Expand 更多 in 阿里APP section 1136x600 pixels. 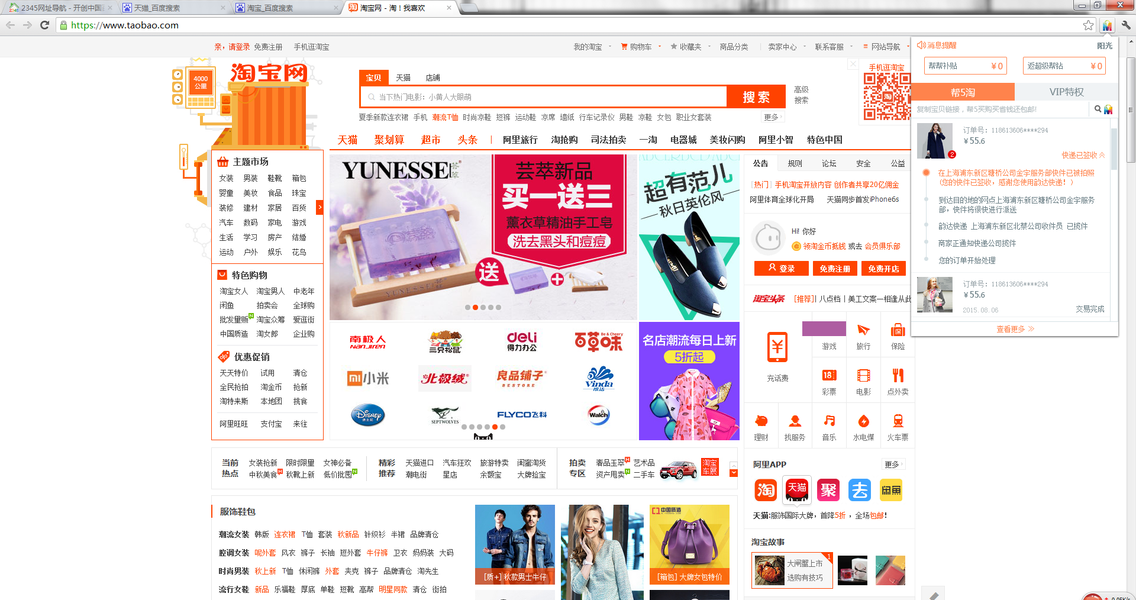point(894,464)
